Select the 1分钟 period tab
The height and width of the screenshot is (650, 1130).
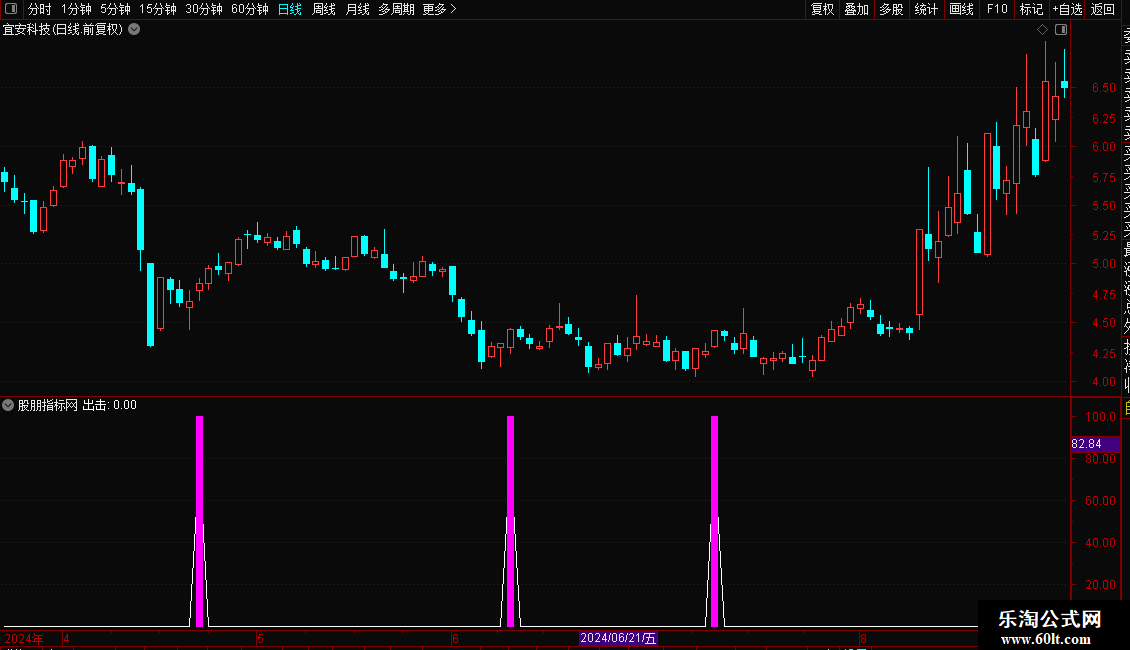click(76, 9)
